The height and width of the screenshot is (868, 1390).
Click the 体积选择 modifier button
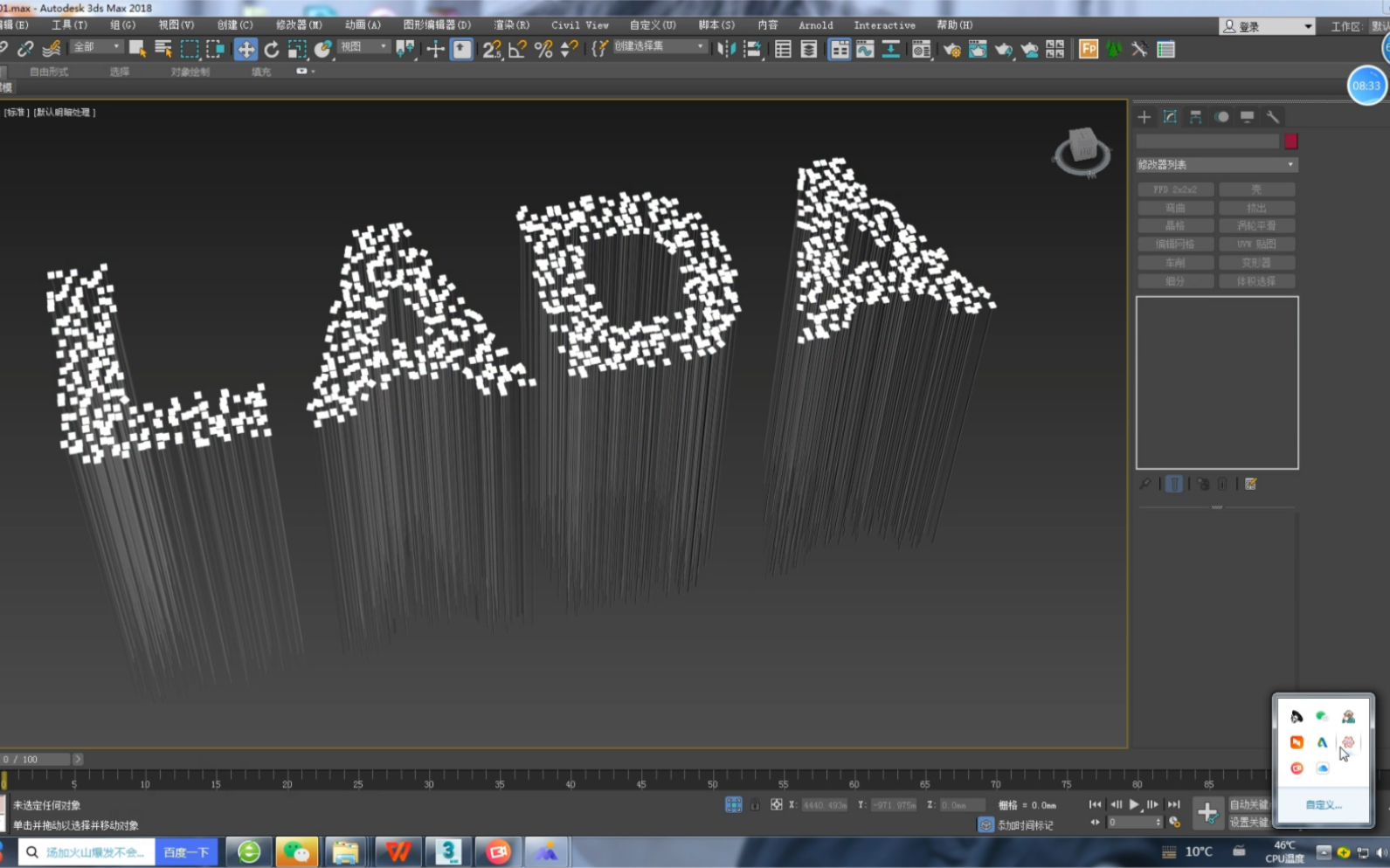click(x=1256, y=281)
